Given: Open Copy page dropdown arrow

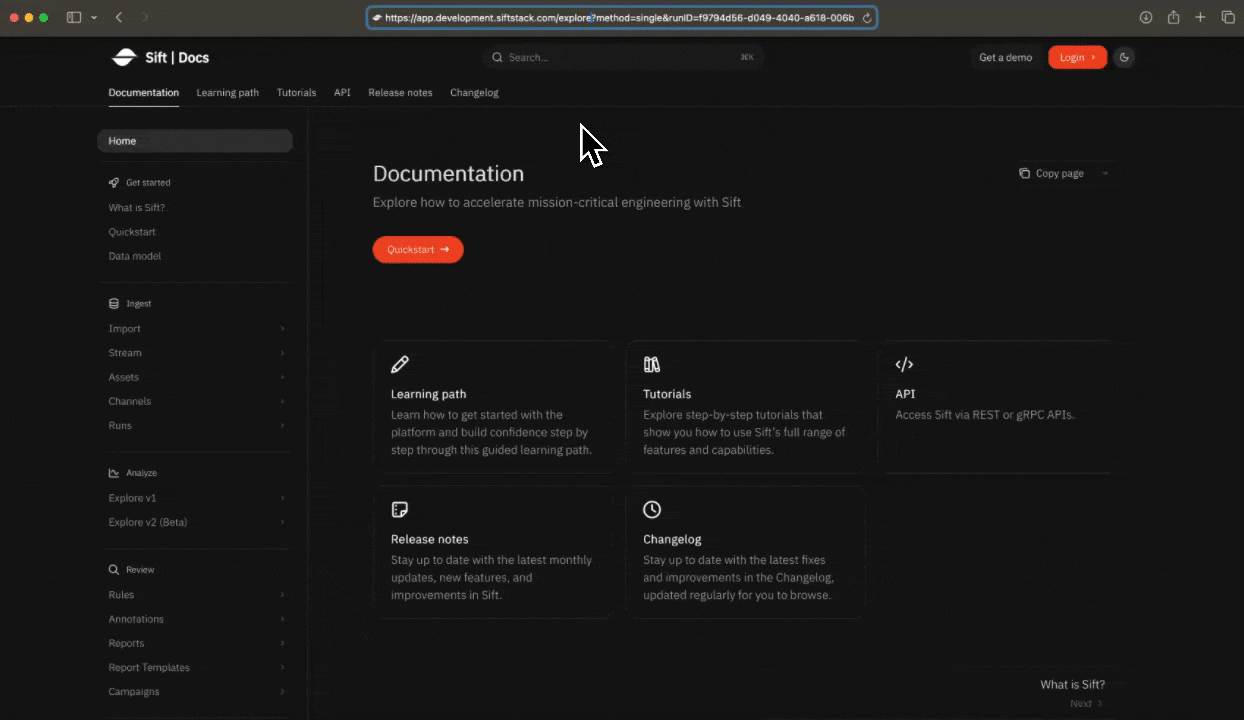Looking at the screenshot, I should point(1105,174).
